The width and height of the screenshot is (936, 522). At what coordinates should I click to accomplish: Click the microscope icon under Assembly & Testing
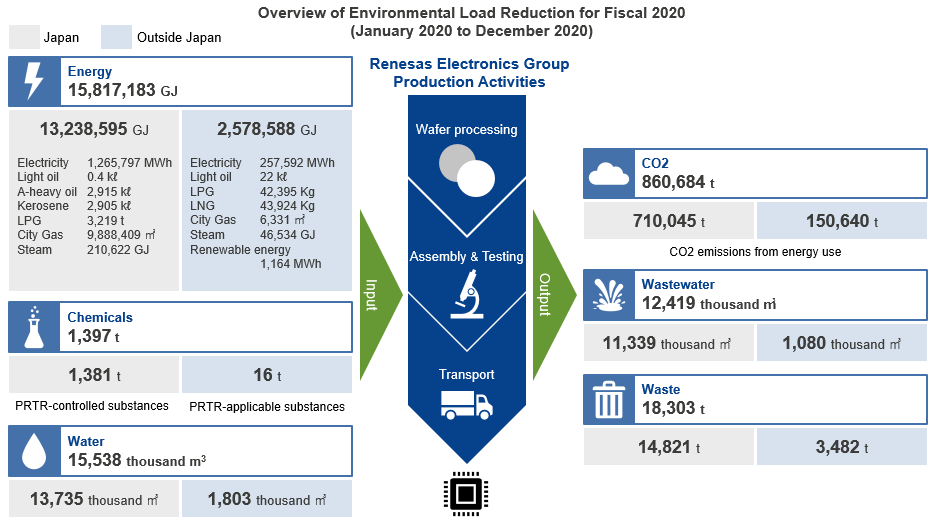pos(467,294)
